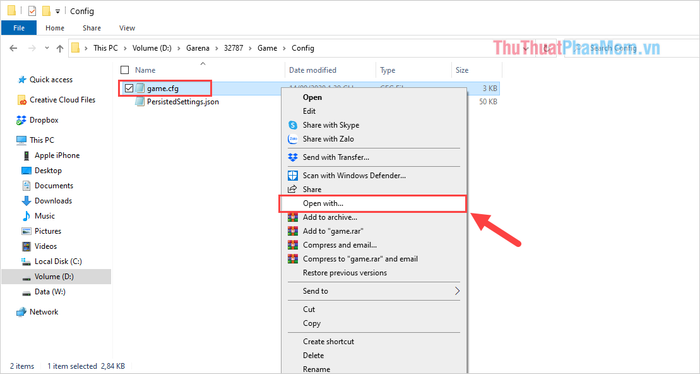Image resolution: width=700 pixels, height=374 pixels.
Task: Click Volume (D:) breadcrumb in address bar
Action: (152, 48)
